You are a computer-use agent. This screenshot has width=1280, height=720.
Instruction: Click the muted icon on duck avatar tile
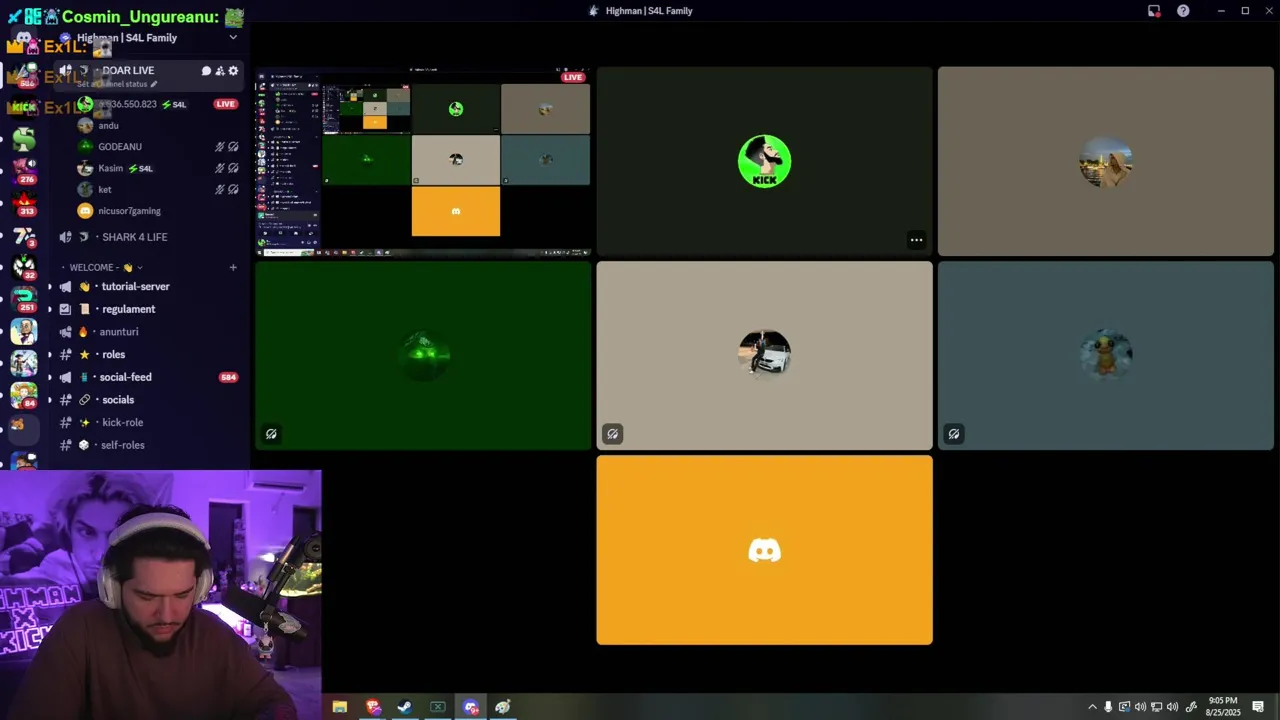click(954, 434)
